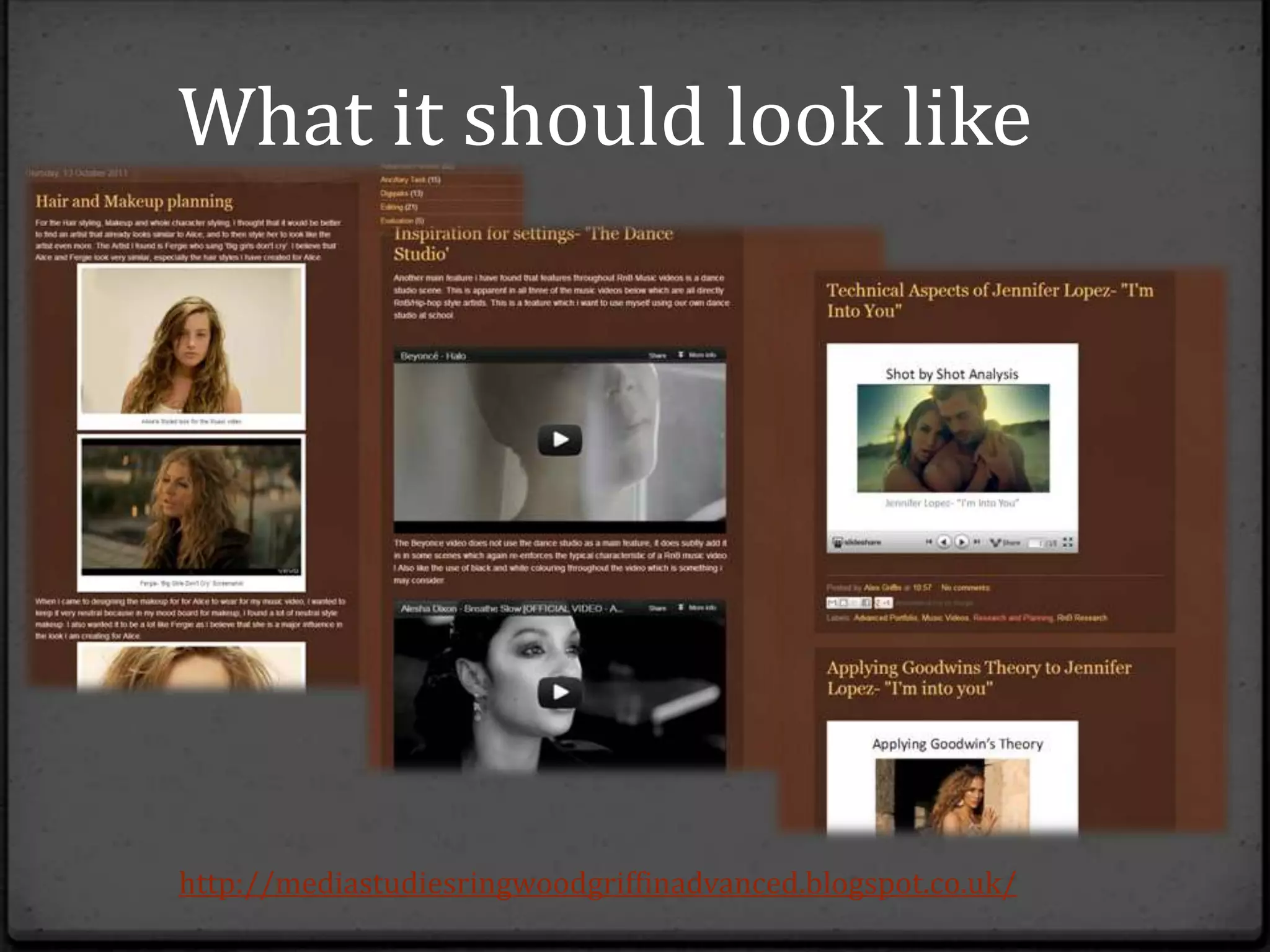Play the Alesha Dixon Breathe Slow video

(x=559, y=691)
